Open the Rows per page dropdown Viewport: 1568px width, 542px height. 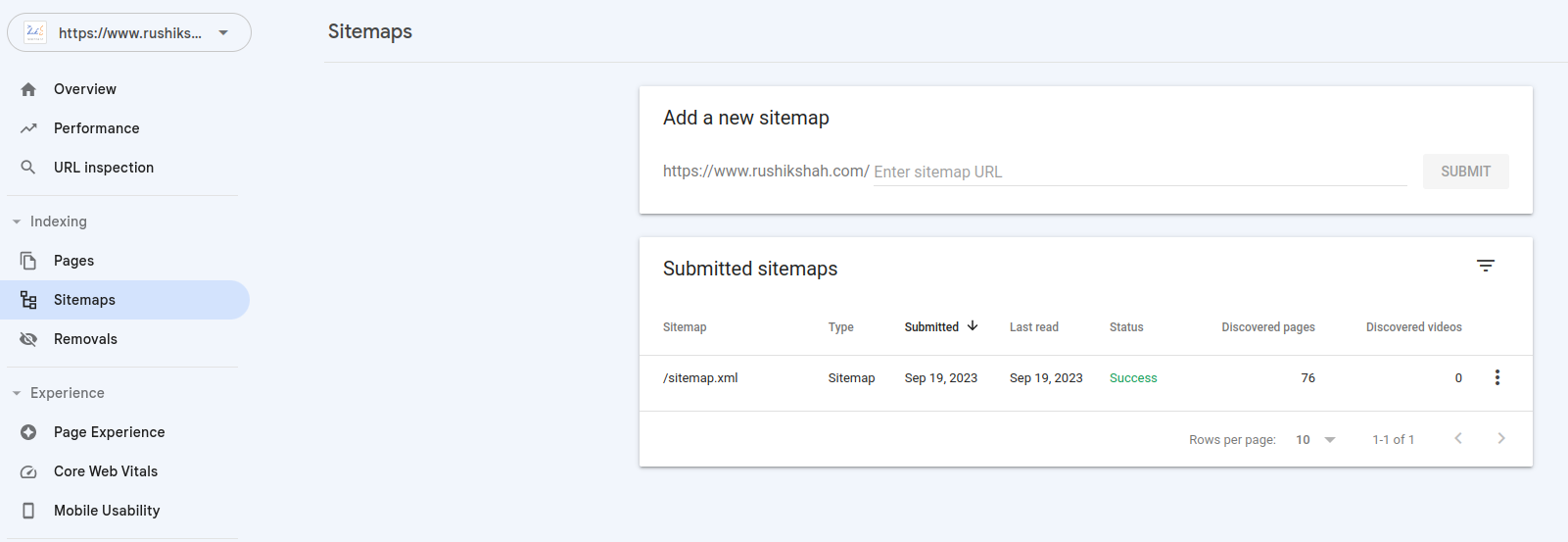(1315, 440)
